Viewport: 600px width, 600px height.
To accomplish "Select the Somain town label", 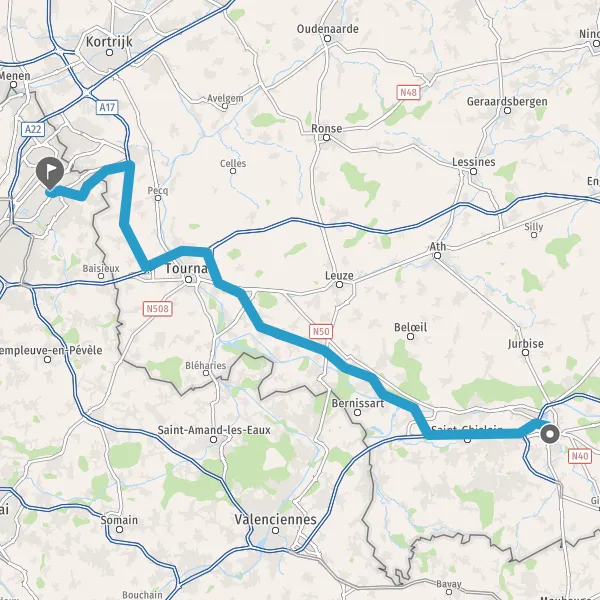I will click(119, 520).
